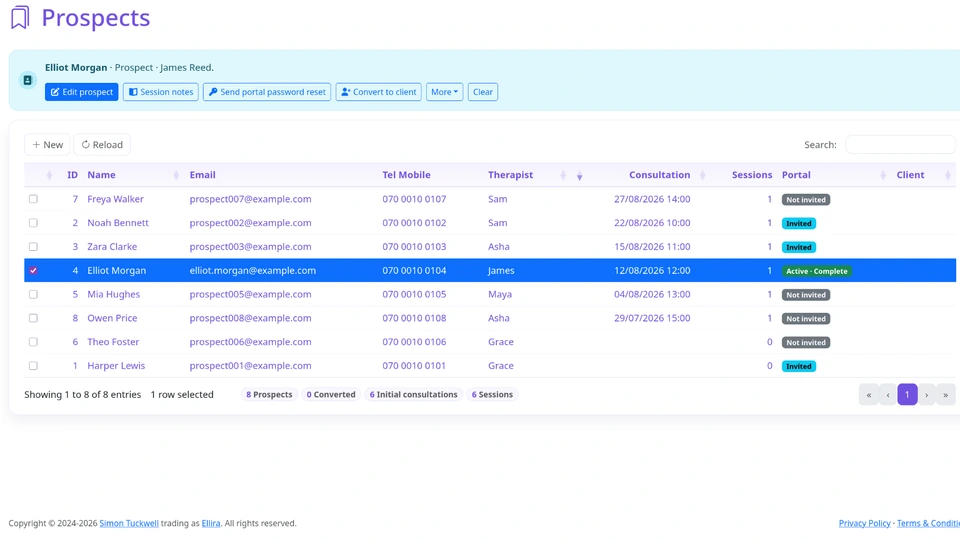Uncheck the Elliot Morgan row checkbox

33,271
